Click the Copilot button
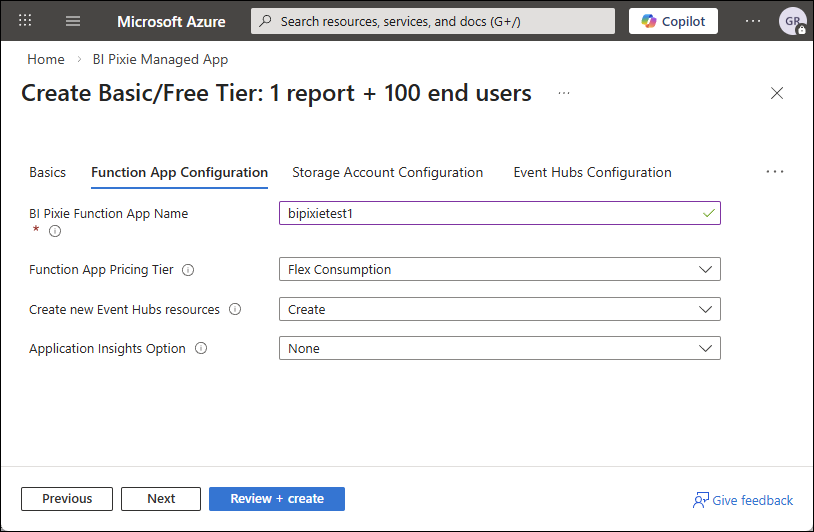Screen dimensions: 814x532 pos(673,21)
